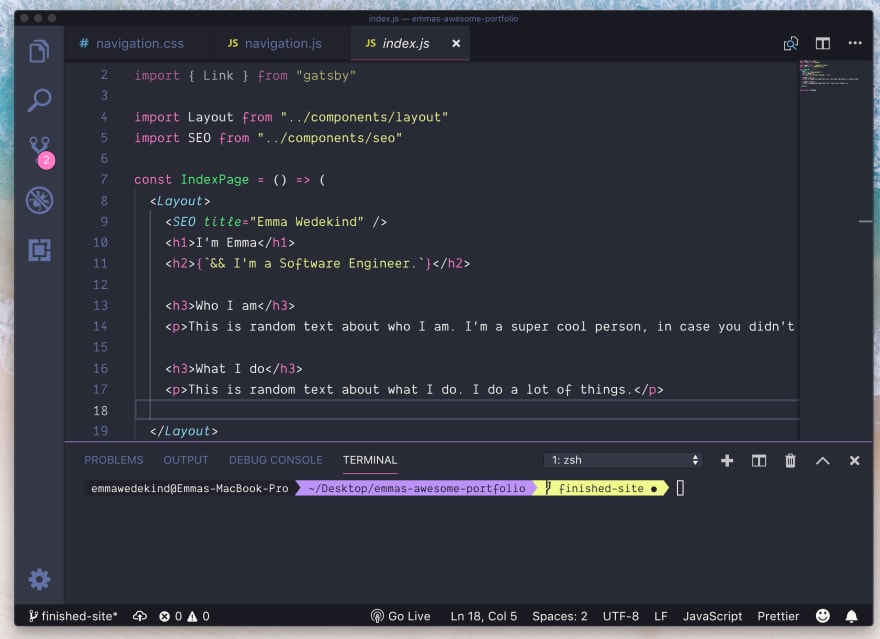
Task: Split the terminal pane
Action: pos(759,461)
